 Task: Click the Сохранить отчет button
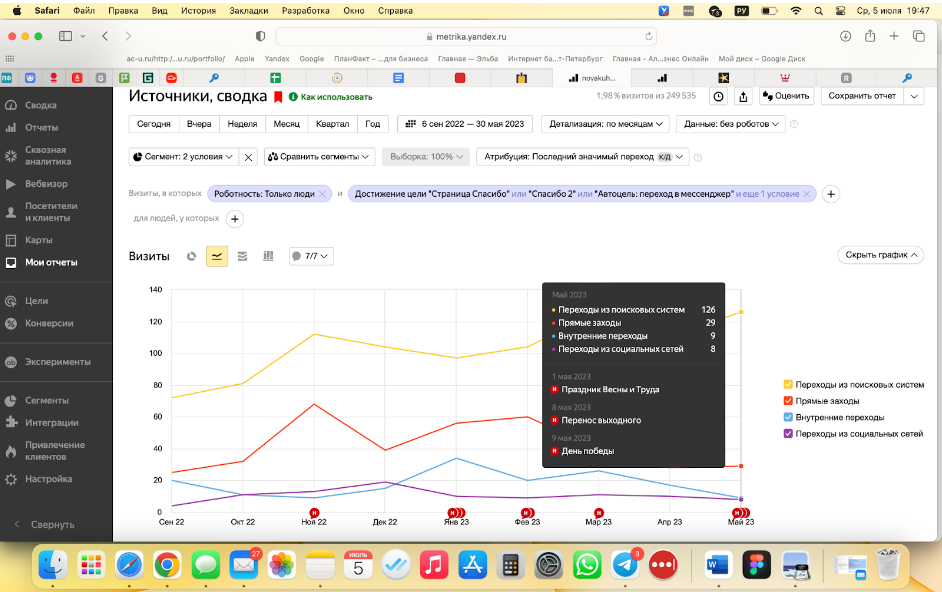(862, 96)
